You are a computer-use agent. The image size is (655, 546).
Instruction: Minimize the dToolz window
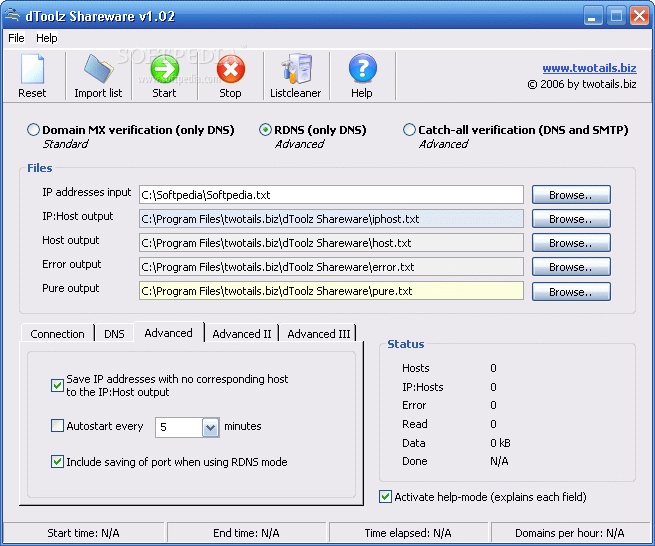coord(593,16)
